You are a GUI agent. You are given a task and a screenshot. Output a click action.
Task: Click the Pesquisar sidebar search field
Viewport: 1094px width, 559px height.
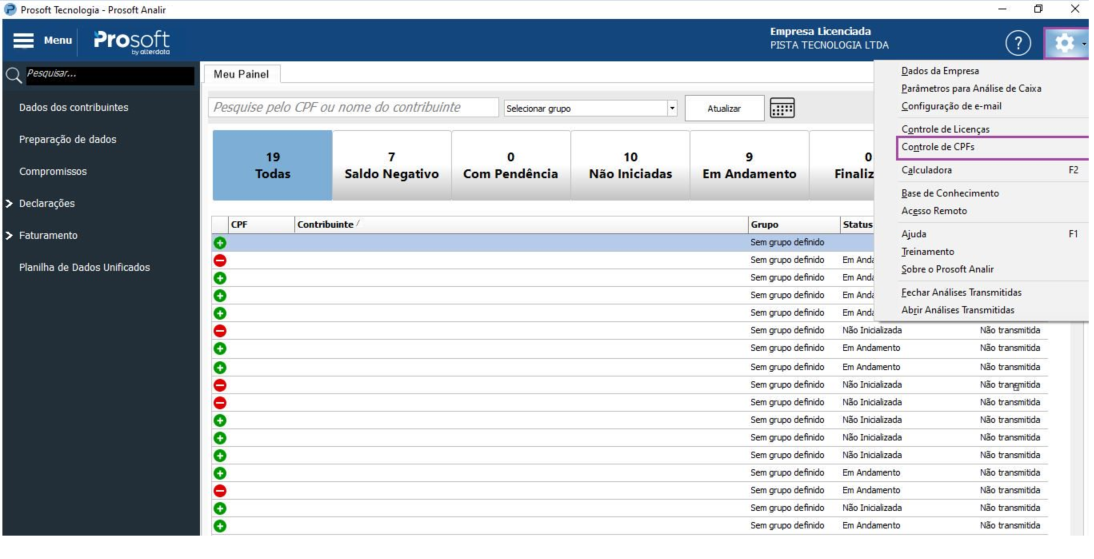[110, 75]
